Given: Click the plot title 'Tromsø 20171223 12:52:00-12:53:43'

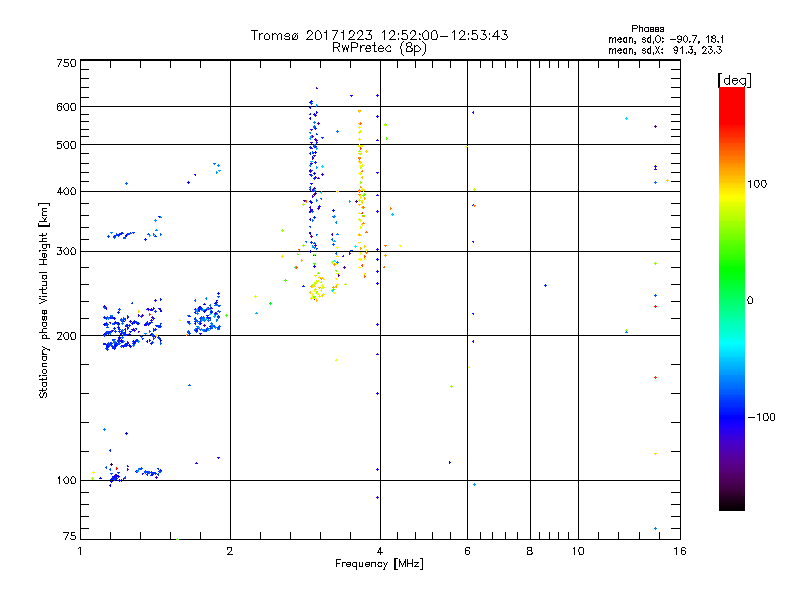Looking at the screenshot, I should pyautogui.click(x=379, y=35).
